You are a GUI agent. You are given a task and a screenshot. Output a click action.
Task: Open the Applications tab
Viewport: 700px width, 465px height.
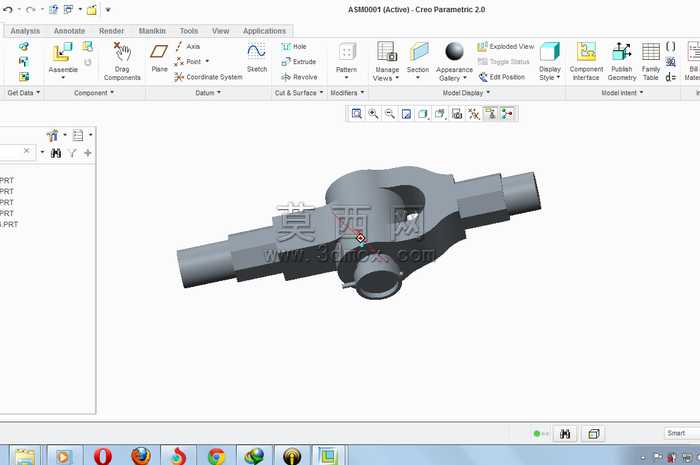click(264, 31)
